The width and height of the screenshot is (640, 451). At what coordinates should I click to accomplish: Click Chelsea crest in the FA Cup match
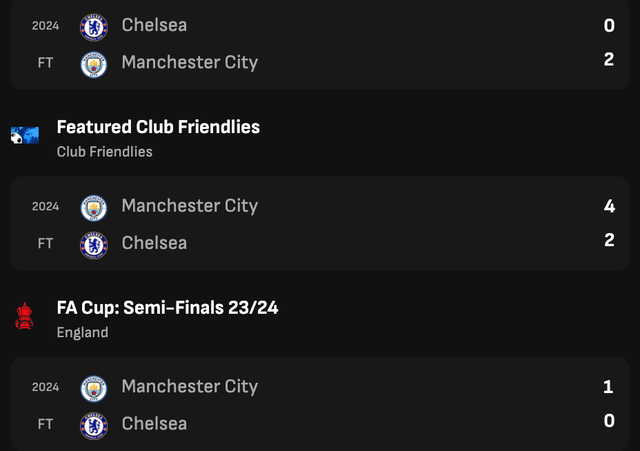click(94, 426)
